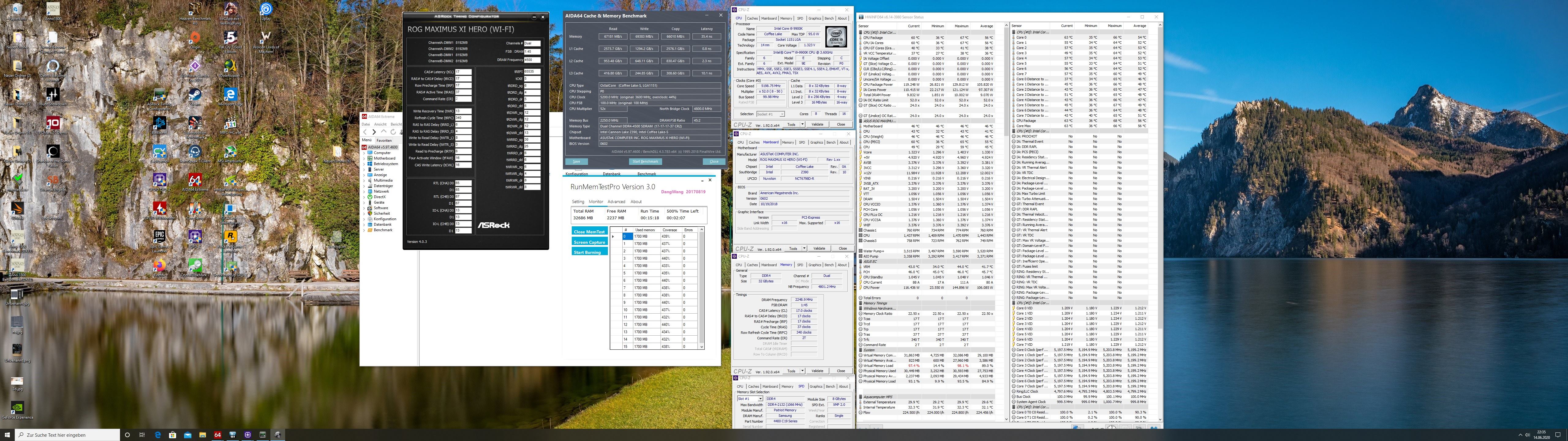
Task: Open the Slot #1 dropdown in CPU-Z SPD
Action: point(749,398)
